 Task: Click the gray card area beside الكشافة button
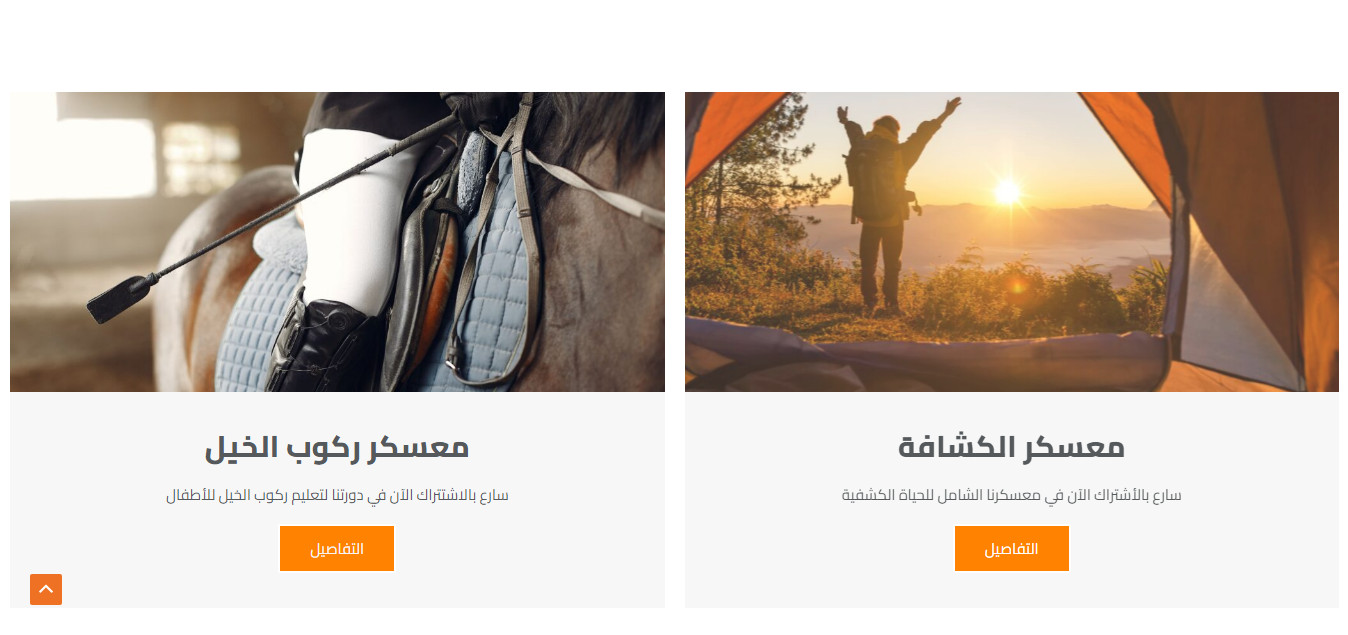1200,548
